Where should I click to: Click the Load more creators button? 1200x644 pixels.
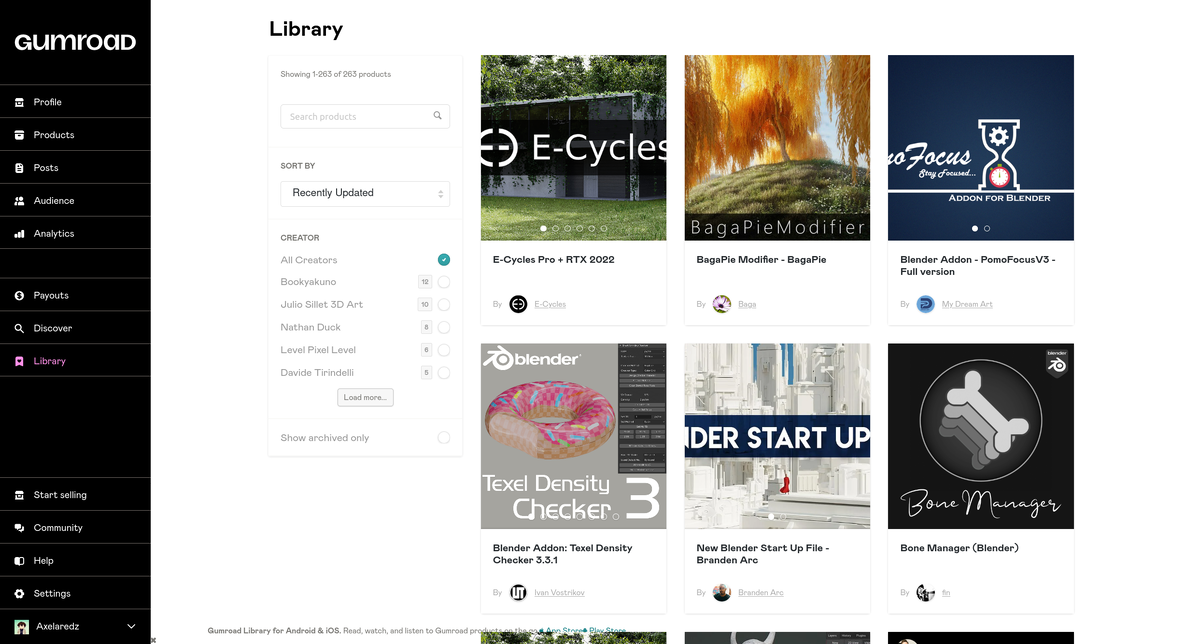(x=365, y=397)
